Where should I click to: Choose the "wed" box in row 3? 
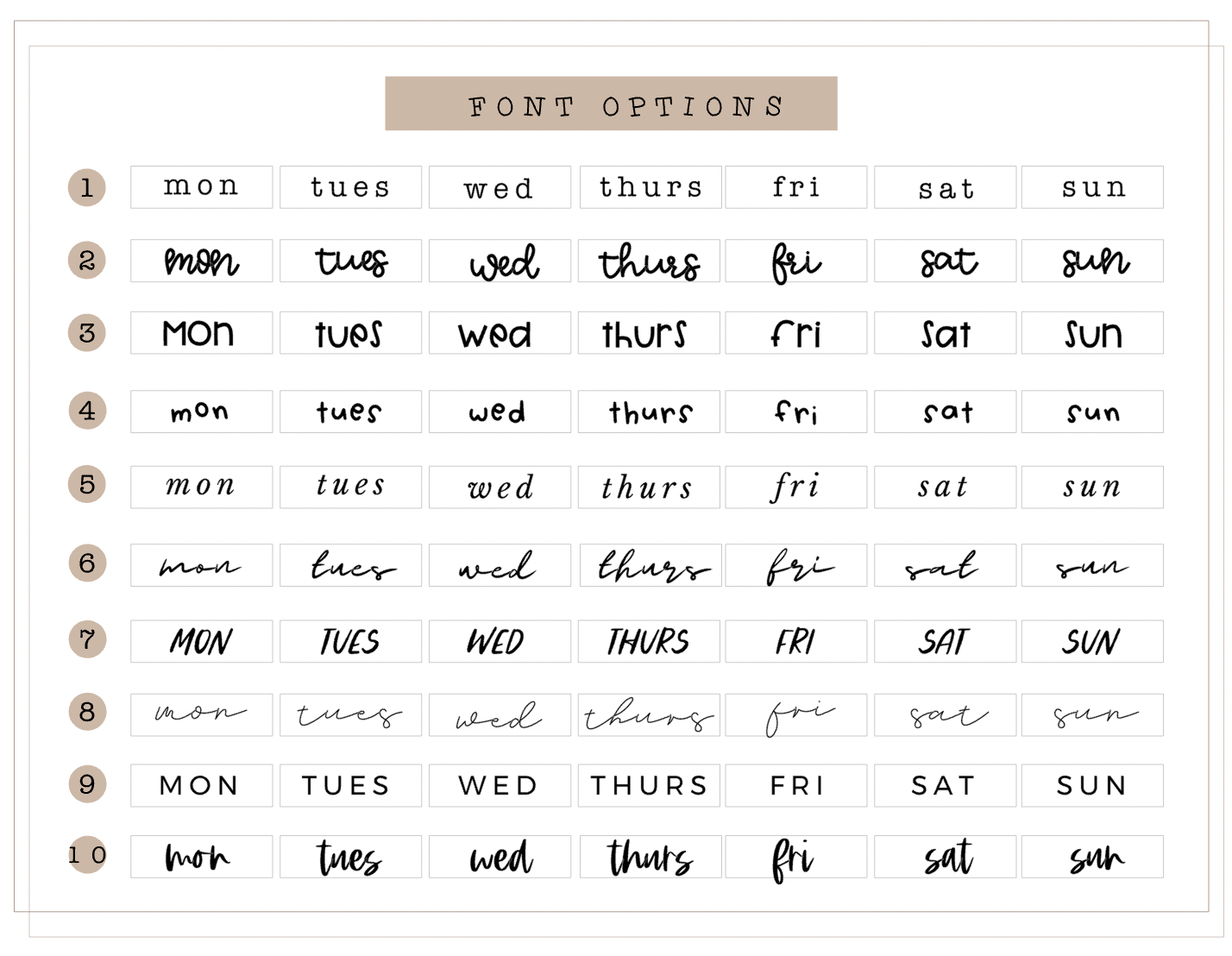click(x=500, y=333)
